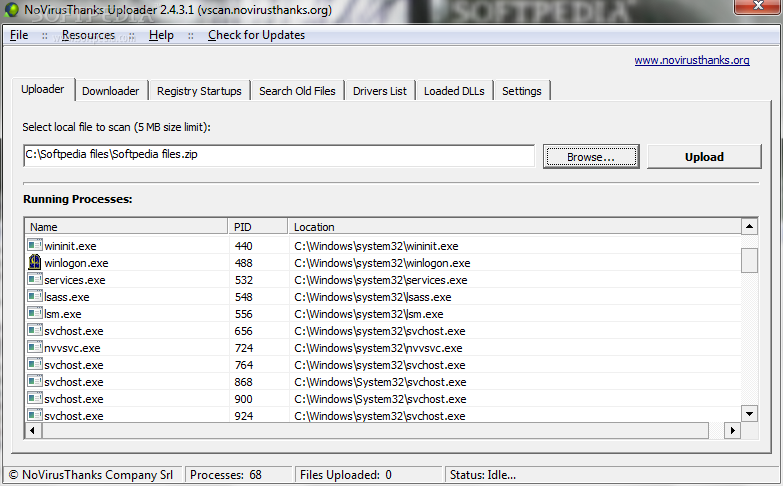Open the Registry Startups tab
The image size is (783, 486).
click(x=199, y=91)
